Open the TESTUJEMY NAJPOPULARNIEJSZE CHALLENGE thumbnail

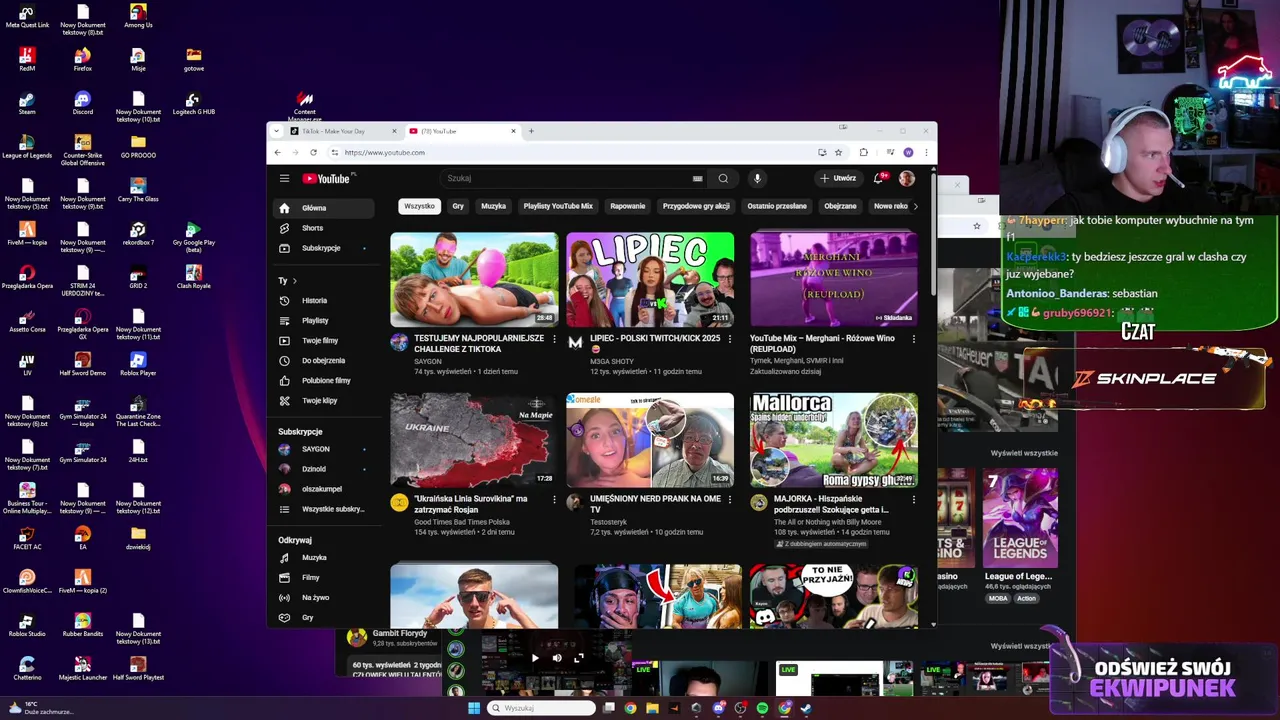[x=474, y=280]
